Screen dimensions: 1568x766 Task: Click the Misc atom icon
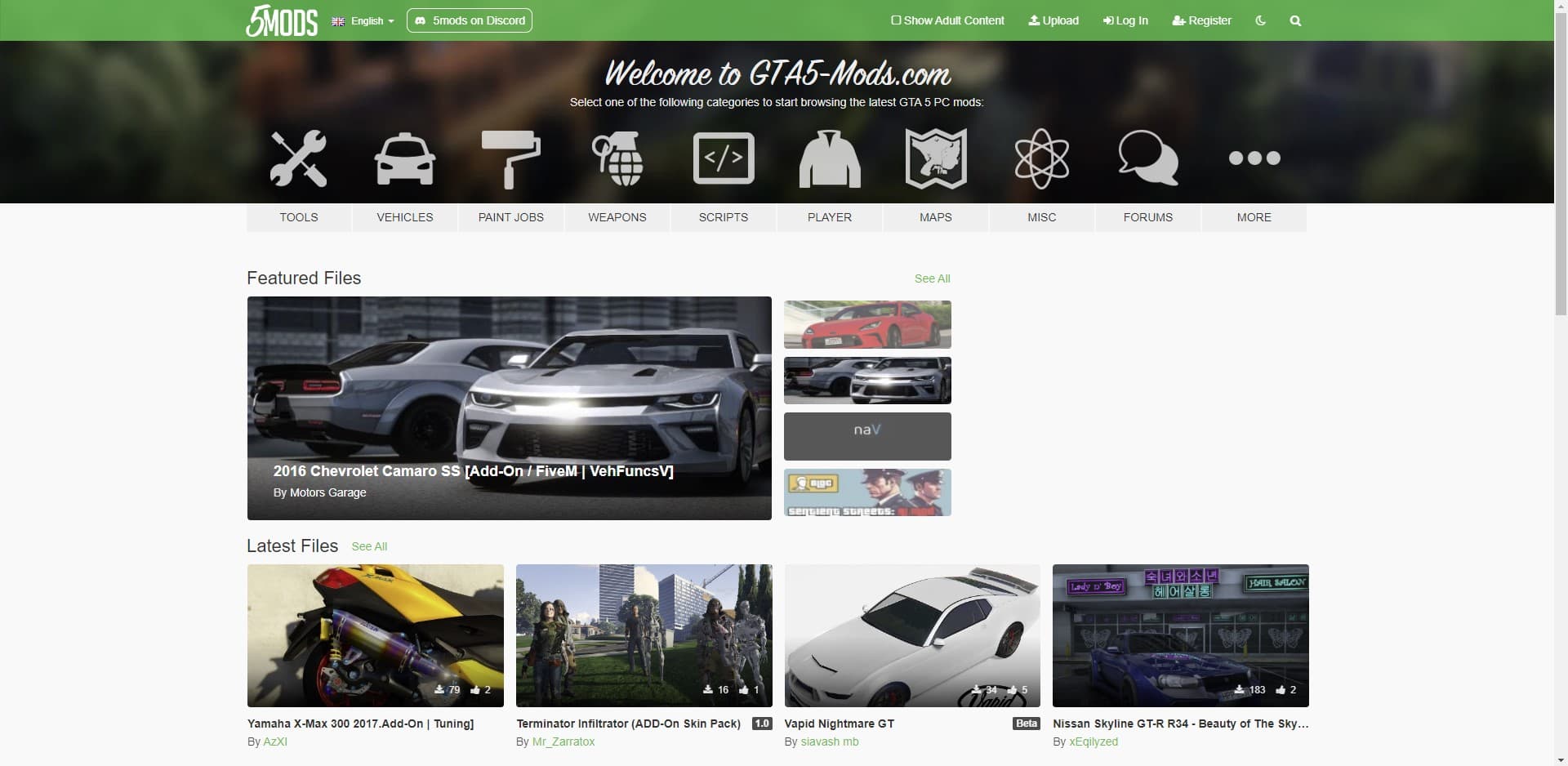point(1041,158)
